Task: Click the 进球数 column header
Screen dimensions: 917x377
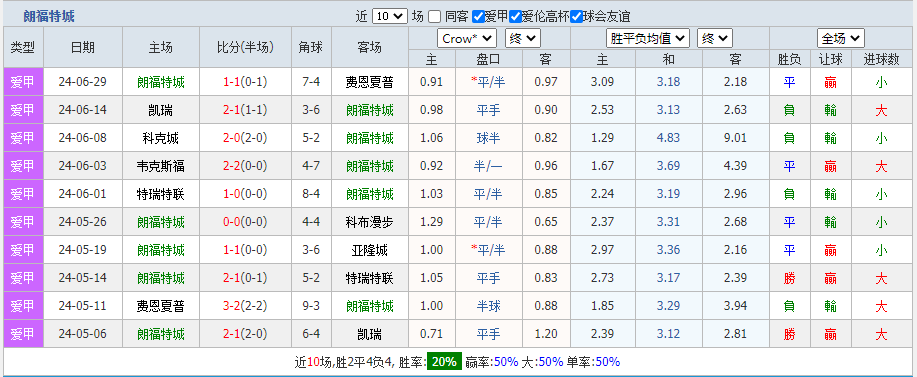Action: 882,59
